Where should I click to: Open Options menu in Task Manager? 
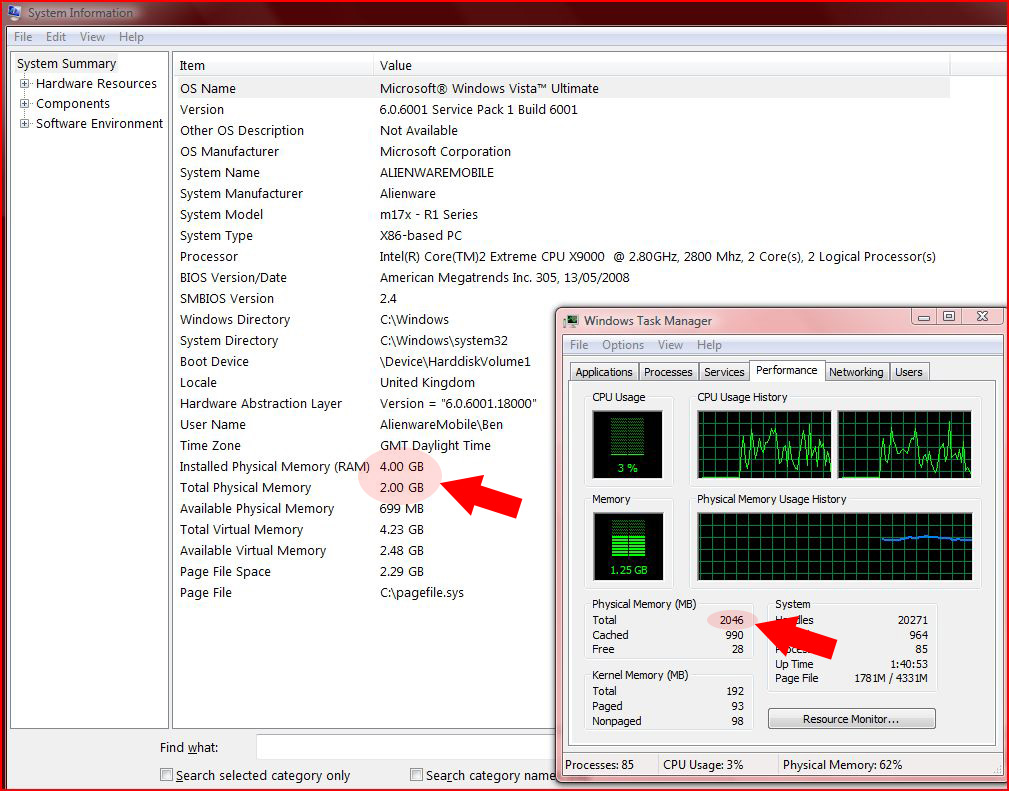click(x=623, y=345)
